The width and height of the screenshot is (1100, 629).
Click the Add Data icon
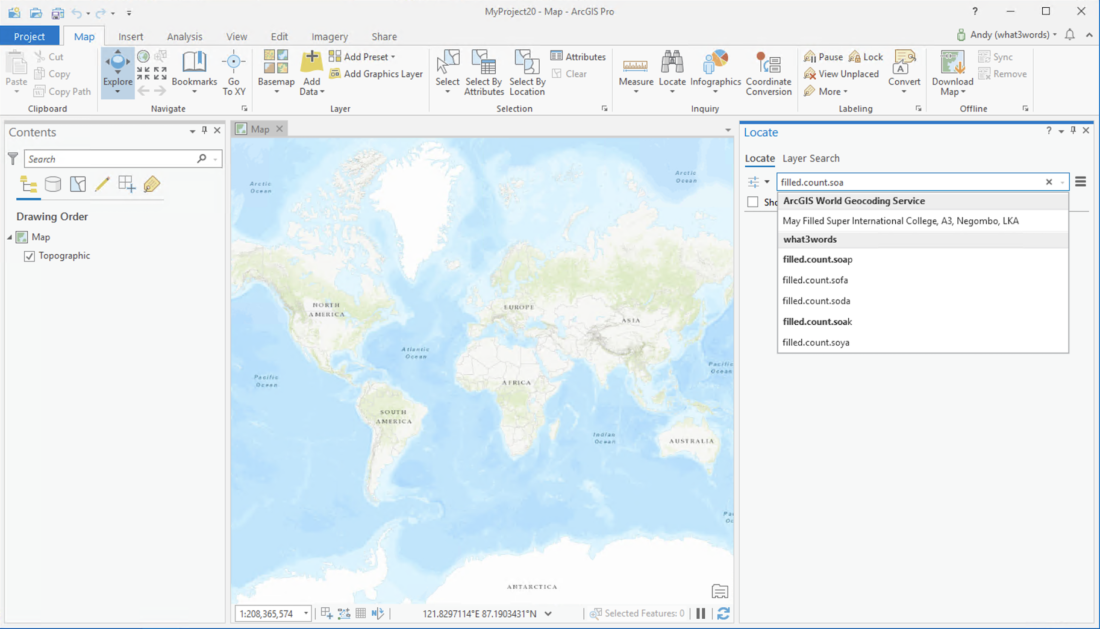pos(311,62)
